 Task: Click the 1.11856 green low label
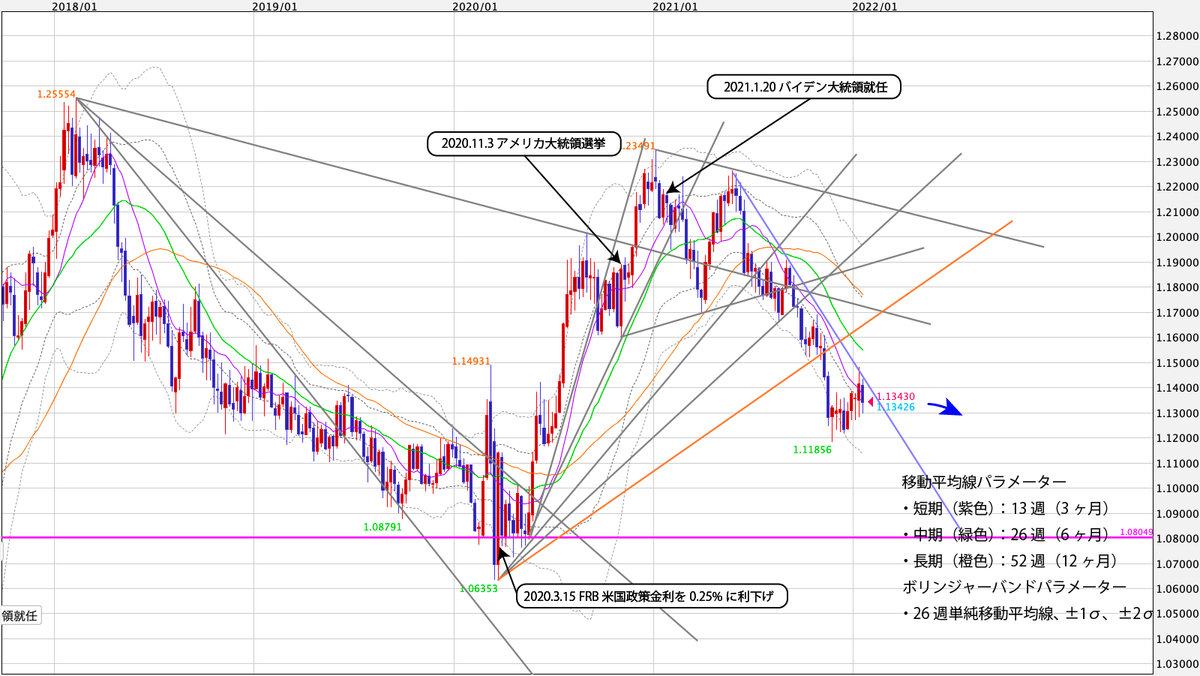(x=813, y=451)
